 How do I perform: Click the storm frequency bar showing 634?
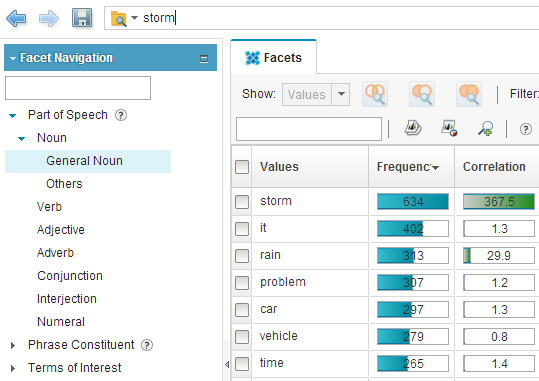pyautogui.click(x=413, y=202)
